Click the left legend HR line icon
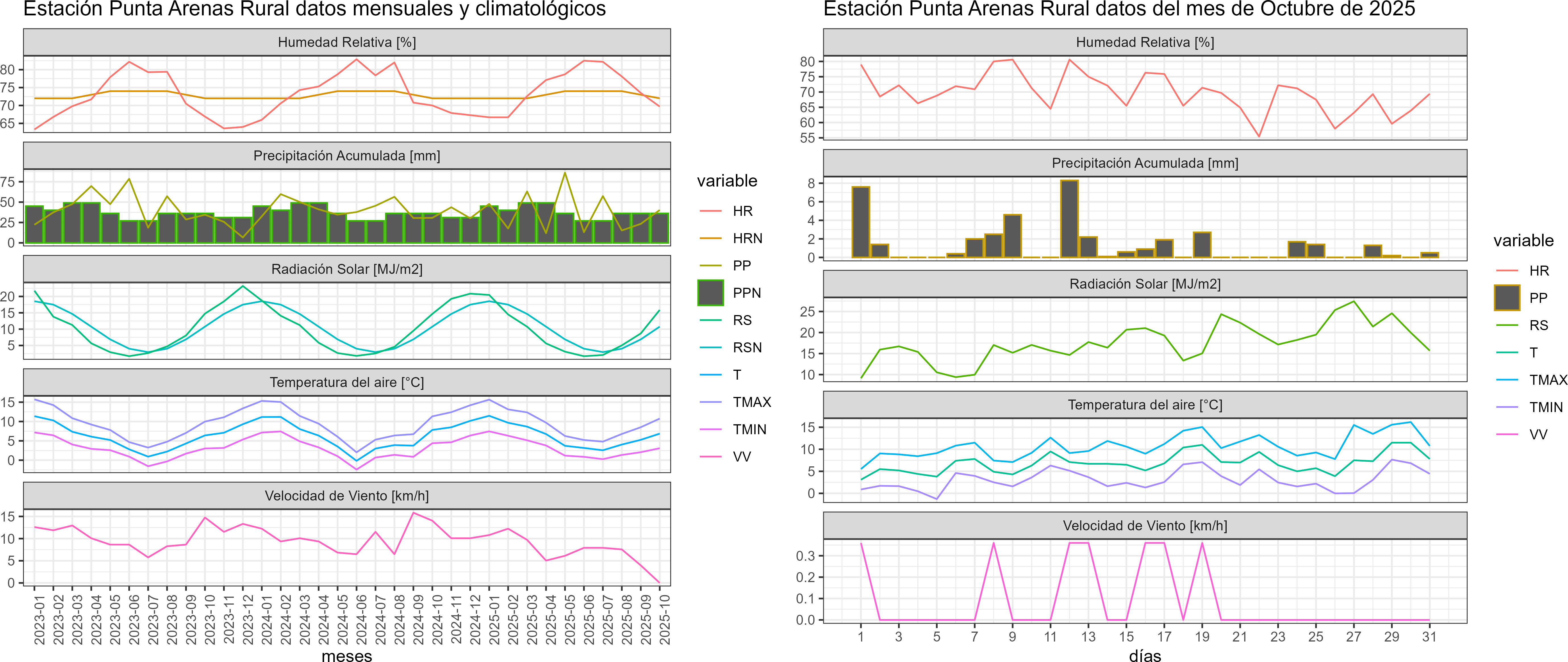This screenshot has width=1568, height=662. tap(710, 211)
